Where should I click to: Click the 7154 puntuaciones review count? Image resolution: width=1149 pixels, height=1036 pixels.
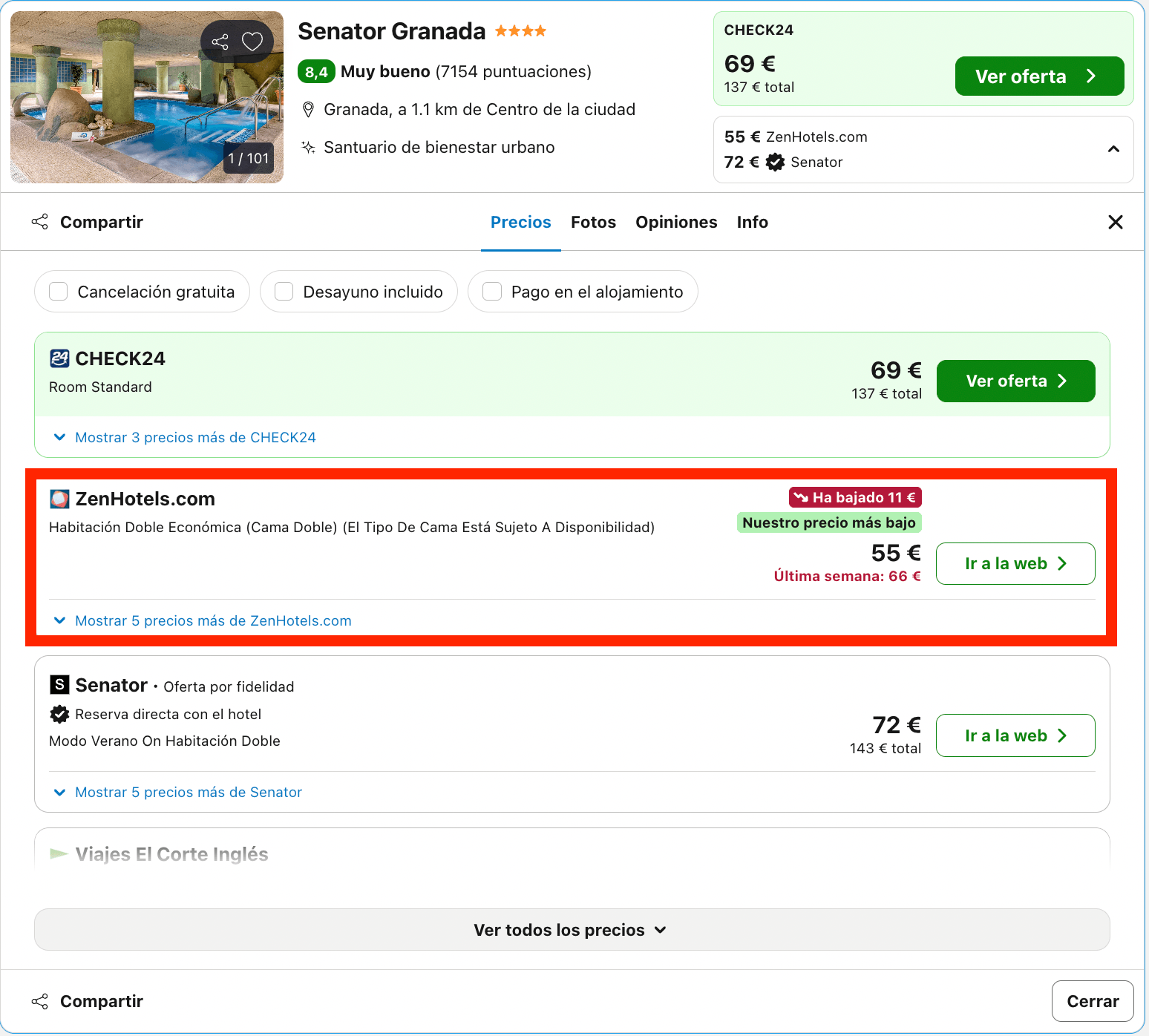click(514, 72)
